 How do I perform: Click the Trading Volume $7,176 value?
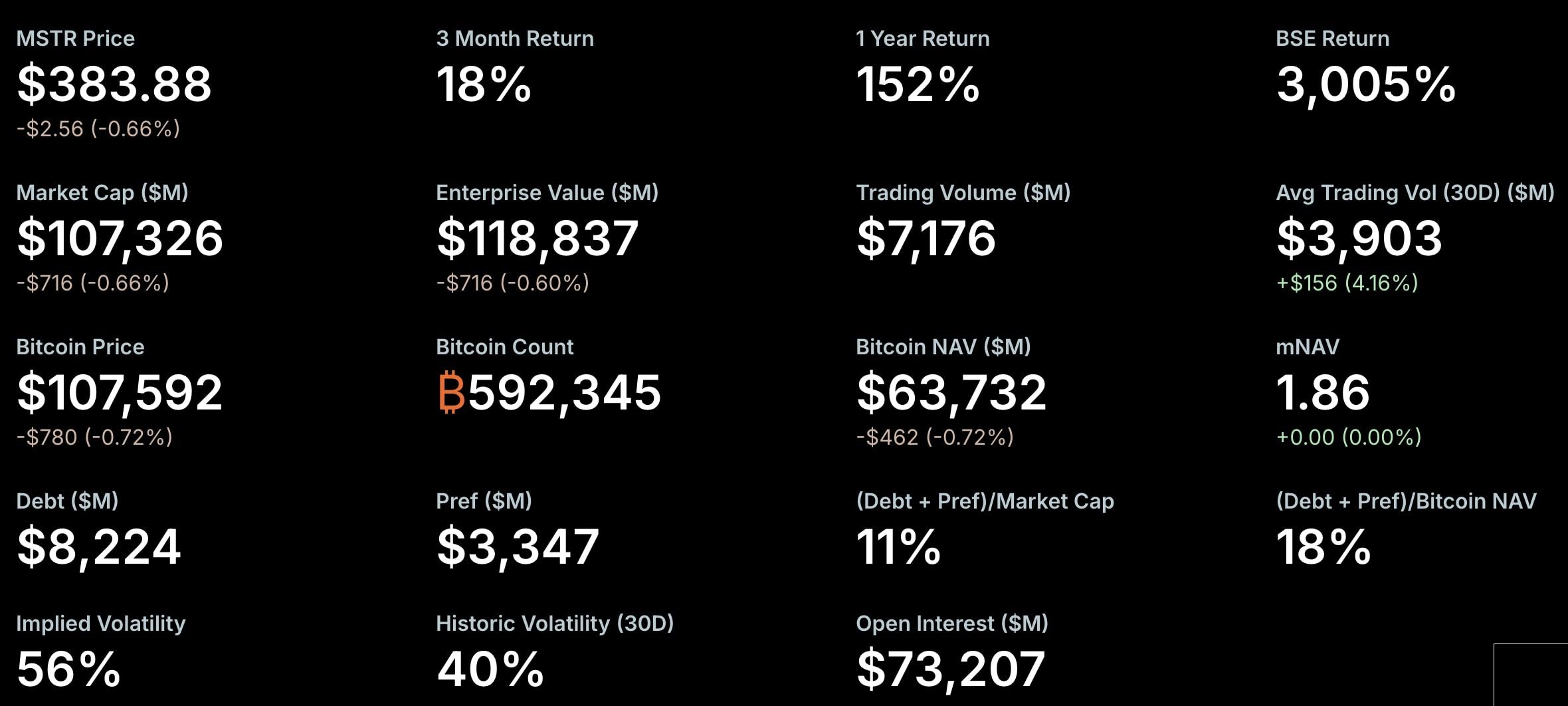[926, 239]
